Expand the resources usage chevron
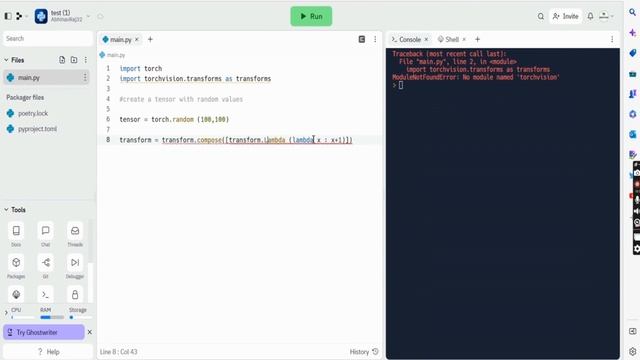 tap(6, 313)
